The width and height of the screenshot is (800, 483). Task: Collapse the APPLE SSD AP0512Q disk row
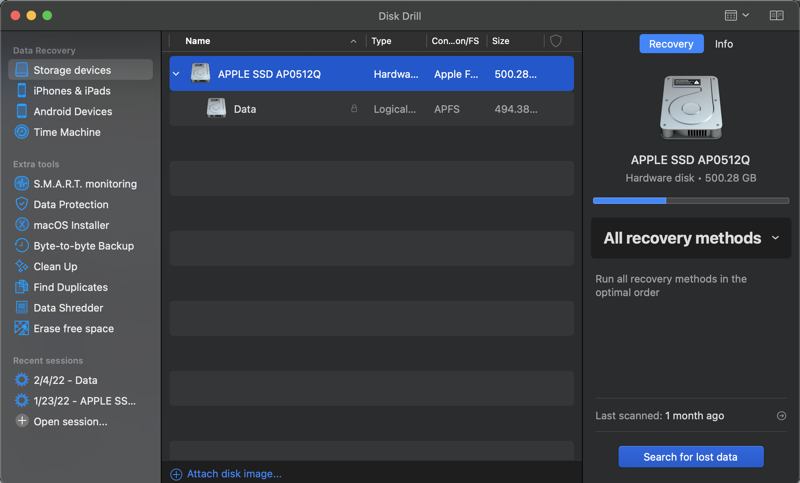(x=176, y=74)
